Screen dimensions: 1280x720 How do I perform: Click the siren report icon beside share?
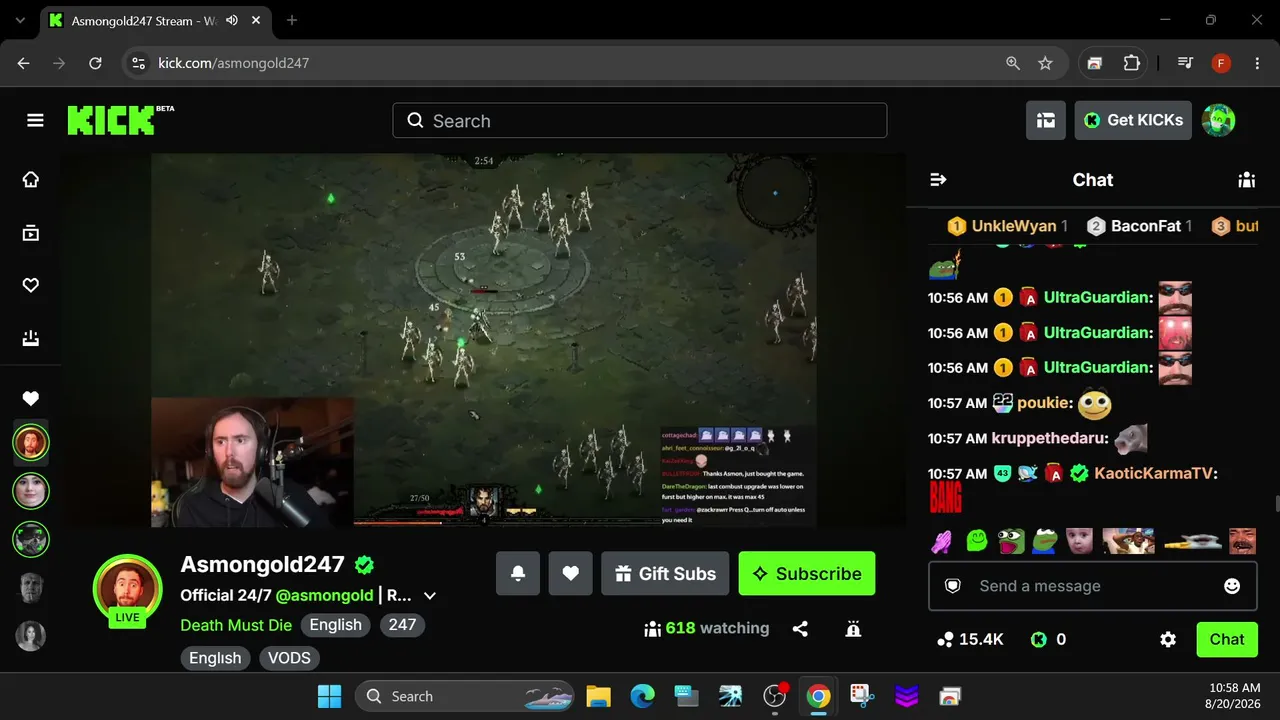click(x=853, y=629)
